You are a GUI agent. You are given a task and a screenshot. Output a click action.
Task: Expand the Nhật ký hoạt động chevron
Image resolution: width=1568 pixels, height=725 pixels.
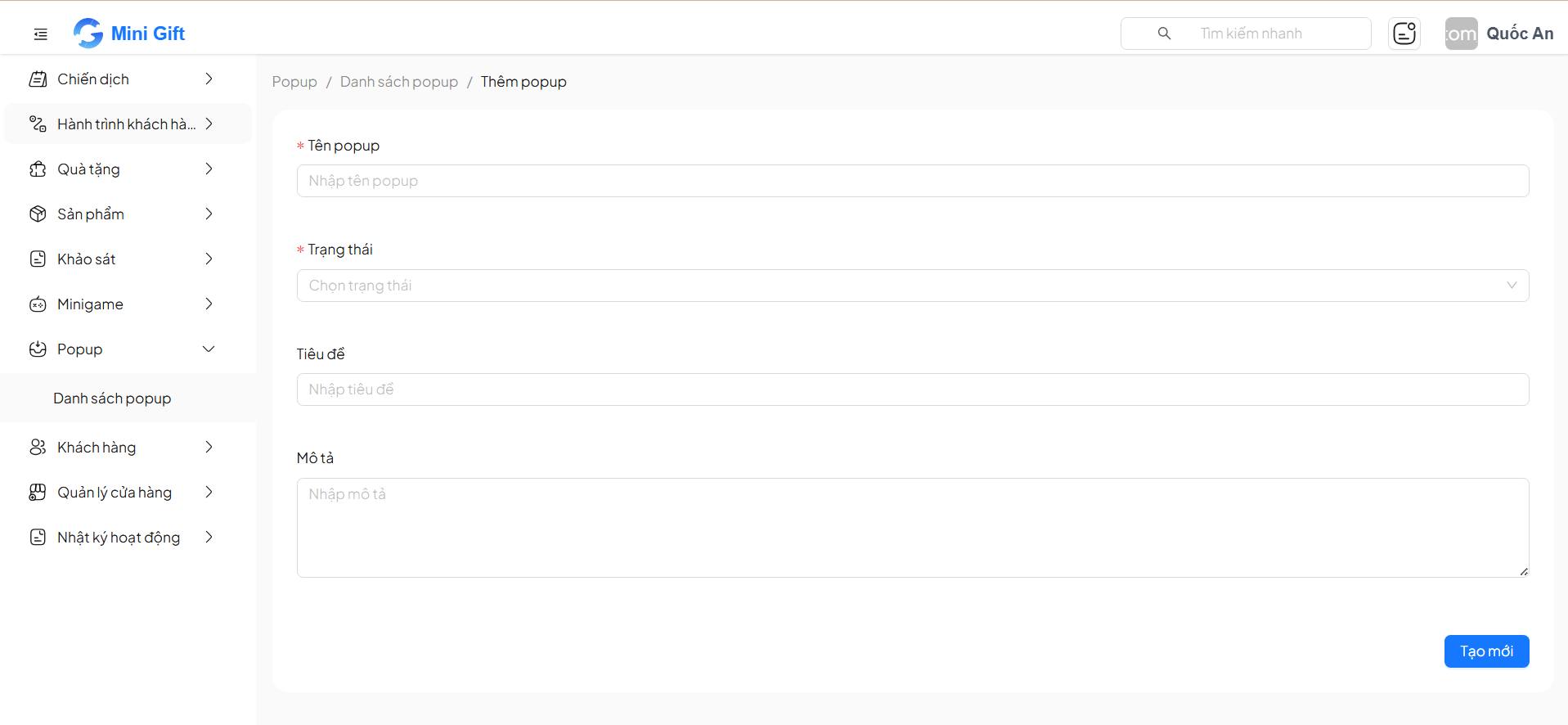tap(209, 538)
